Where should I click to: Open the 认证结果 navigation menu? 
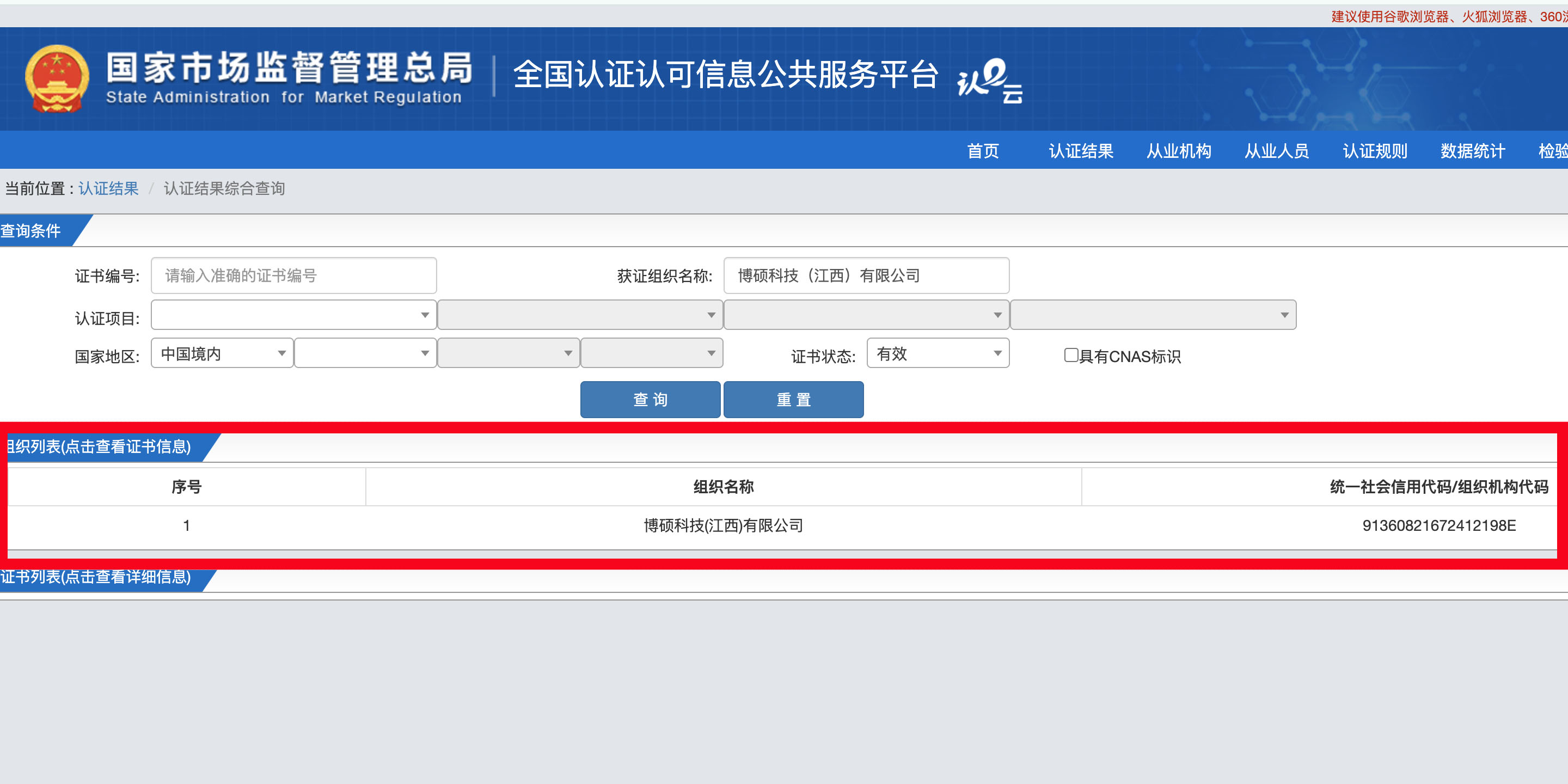(1081, 150)
